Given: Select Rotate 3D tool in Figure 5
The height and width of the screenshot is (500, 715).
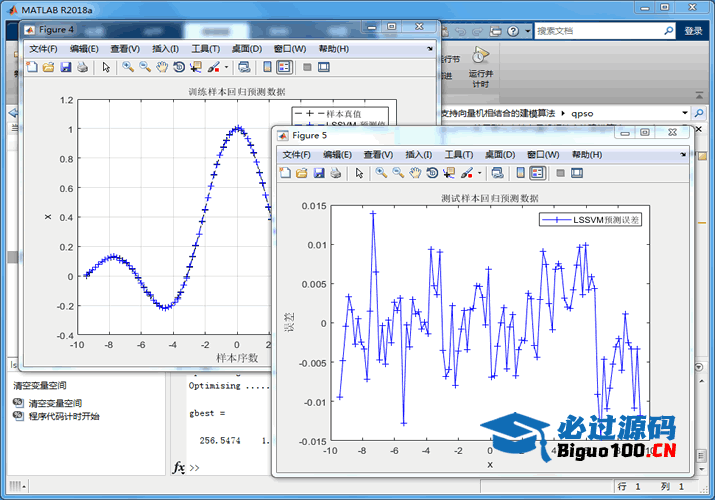Looking at the screenshot, I should 432,173.
